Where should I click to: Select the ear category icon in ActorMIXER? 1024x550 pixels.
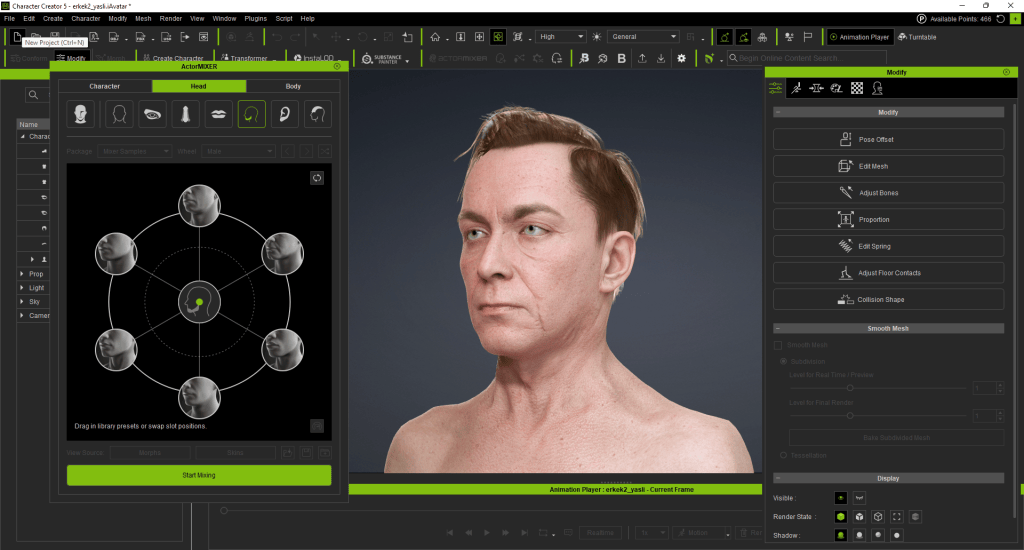285,114
